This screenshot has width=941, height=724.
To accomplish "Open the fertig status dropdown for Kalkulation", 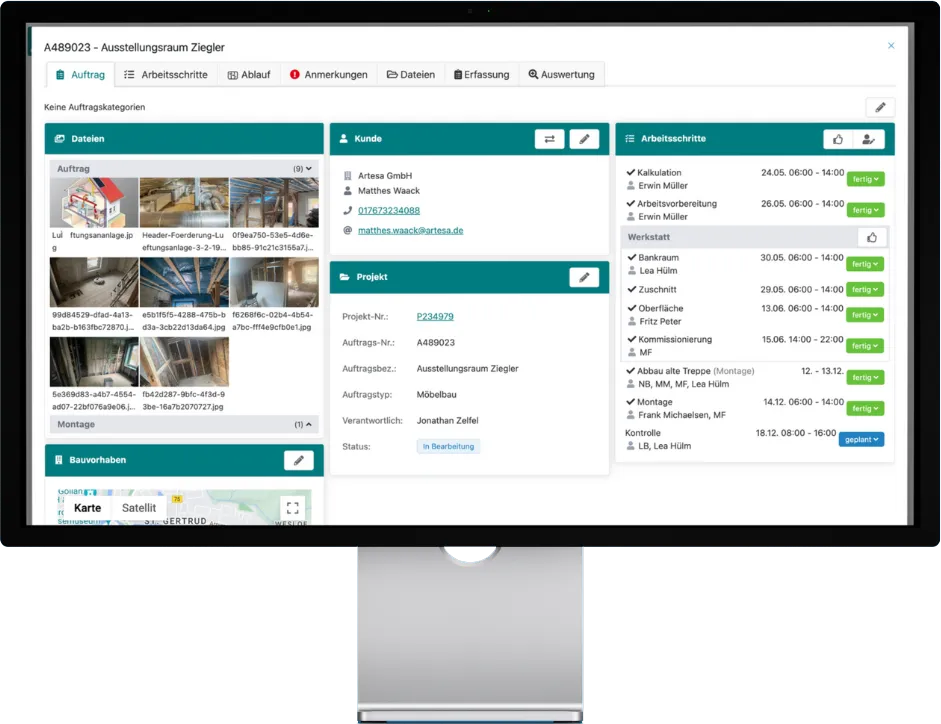I will 865,180.
